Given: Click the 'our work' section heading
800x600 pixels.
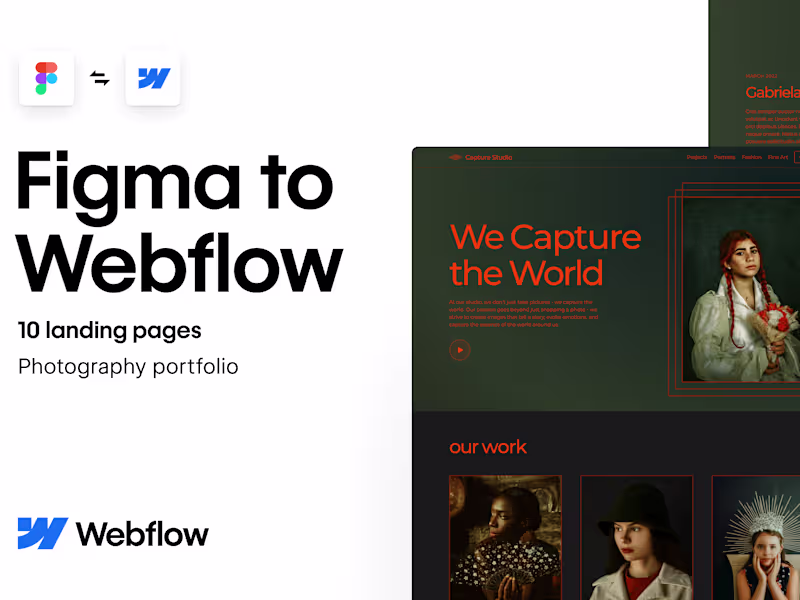Looking at the screenshot, I should pos(488,447).
